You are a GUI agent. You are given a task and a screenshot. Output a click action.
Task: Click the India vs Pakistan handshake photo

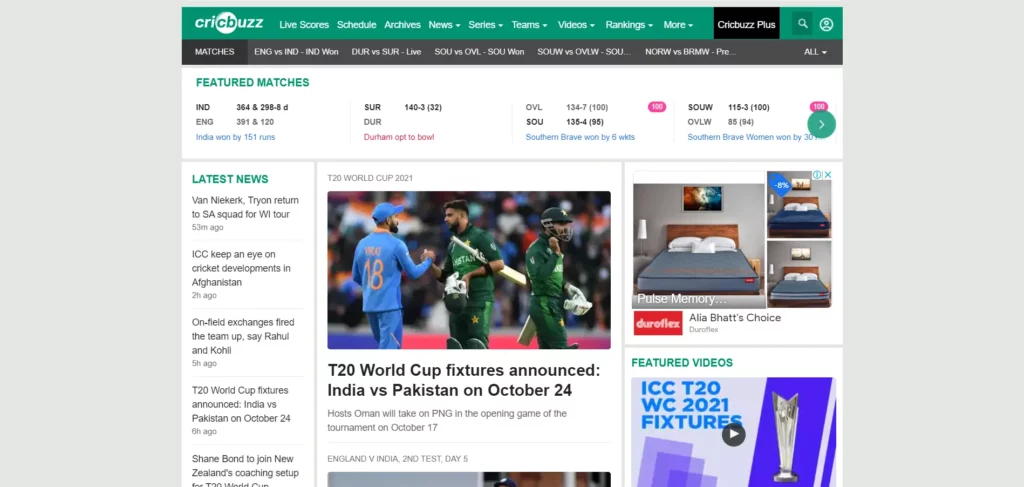point(469,270)
